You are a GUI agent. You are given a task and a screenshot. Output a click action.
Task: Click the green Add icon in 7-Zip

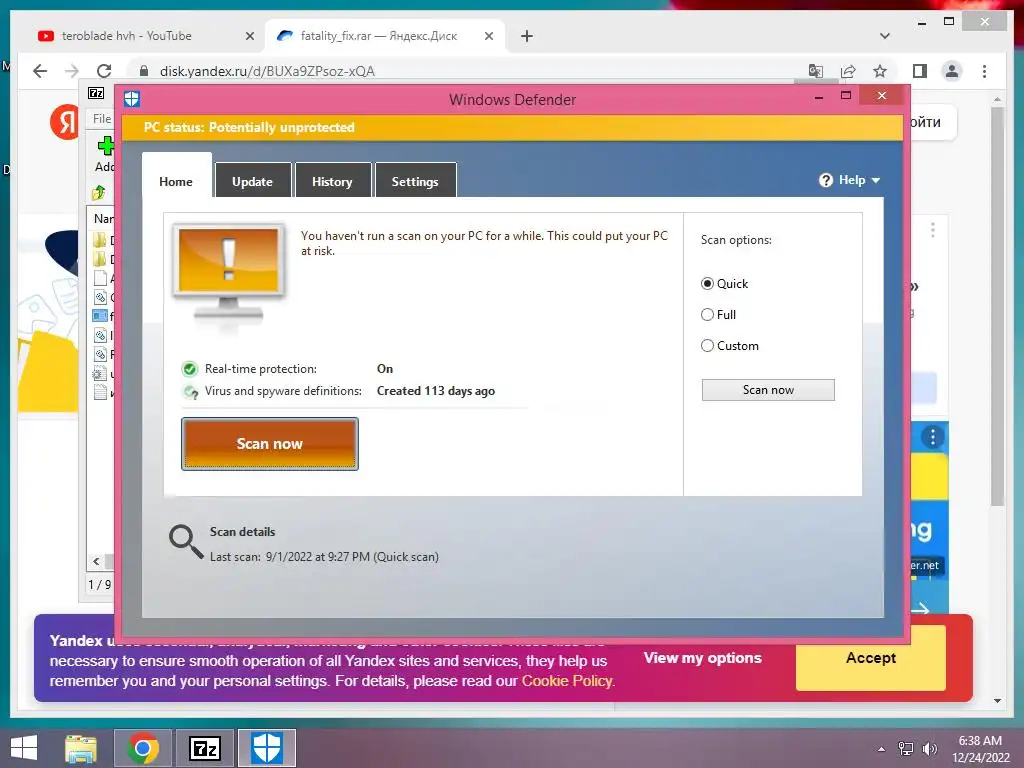pos(106,146)
